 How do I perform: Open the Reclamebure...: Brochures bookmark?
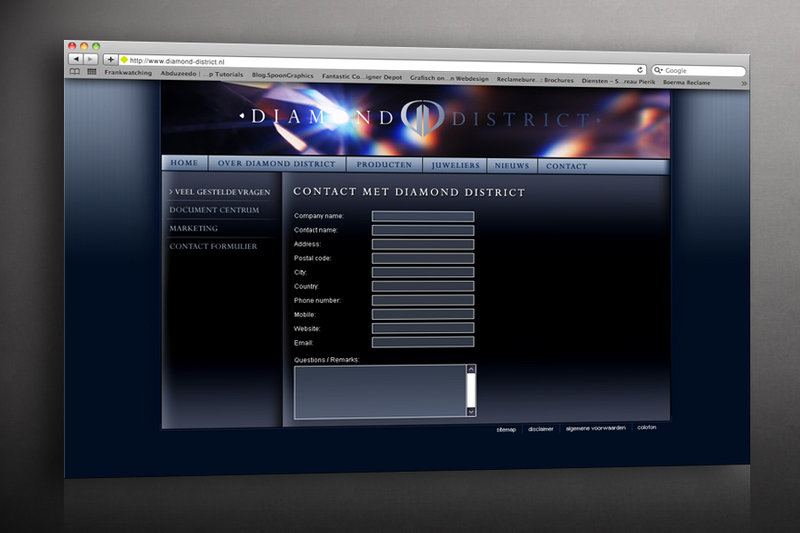click(x=535, y=80)
